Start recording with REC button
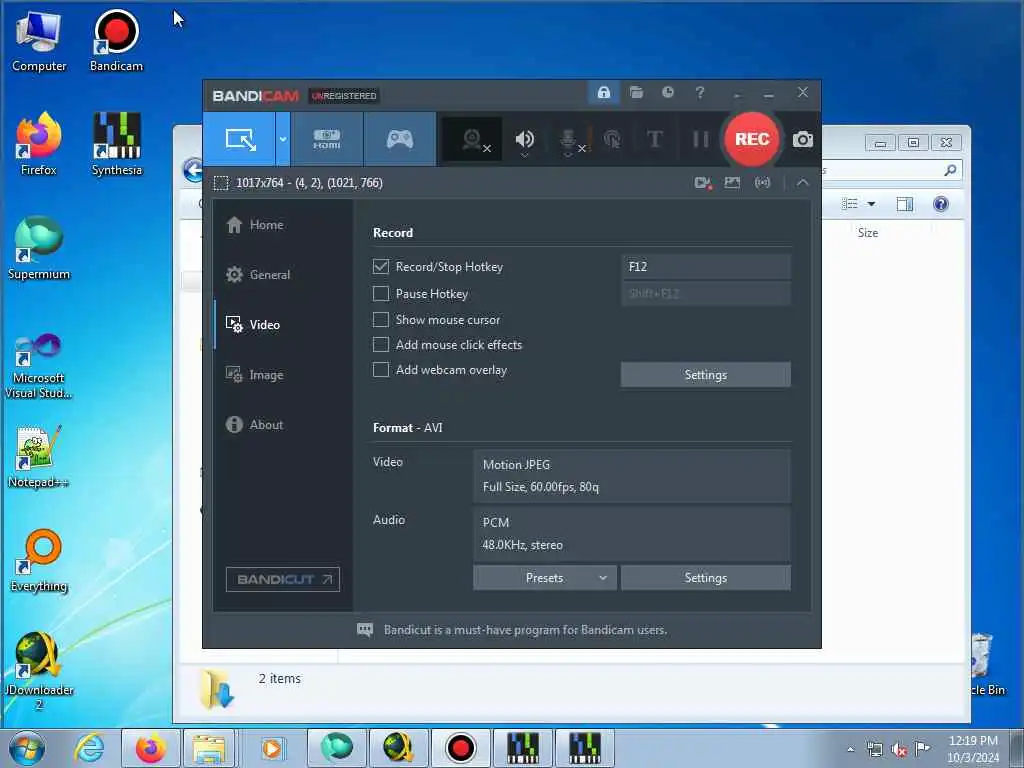1024x768 pixels. pyautogui.click(x=752, y=139)
